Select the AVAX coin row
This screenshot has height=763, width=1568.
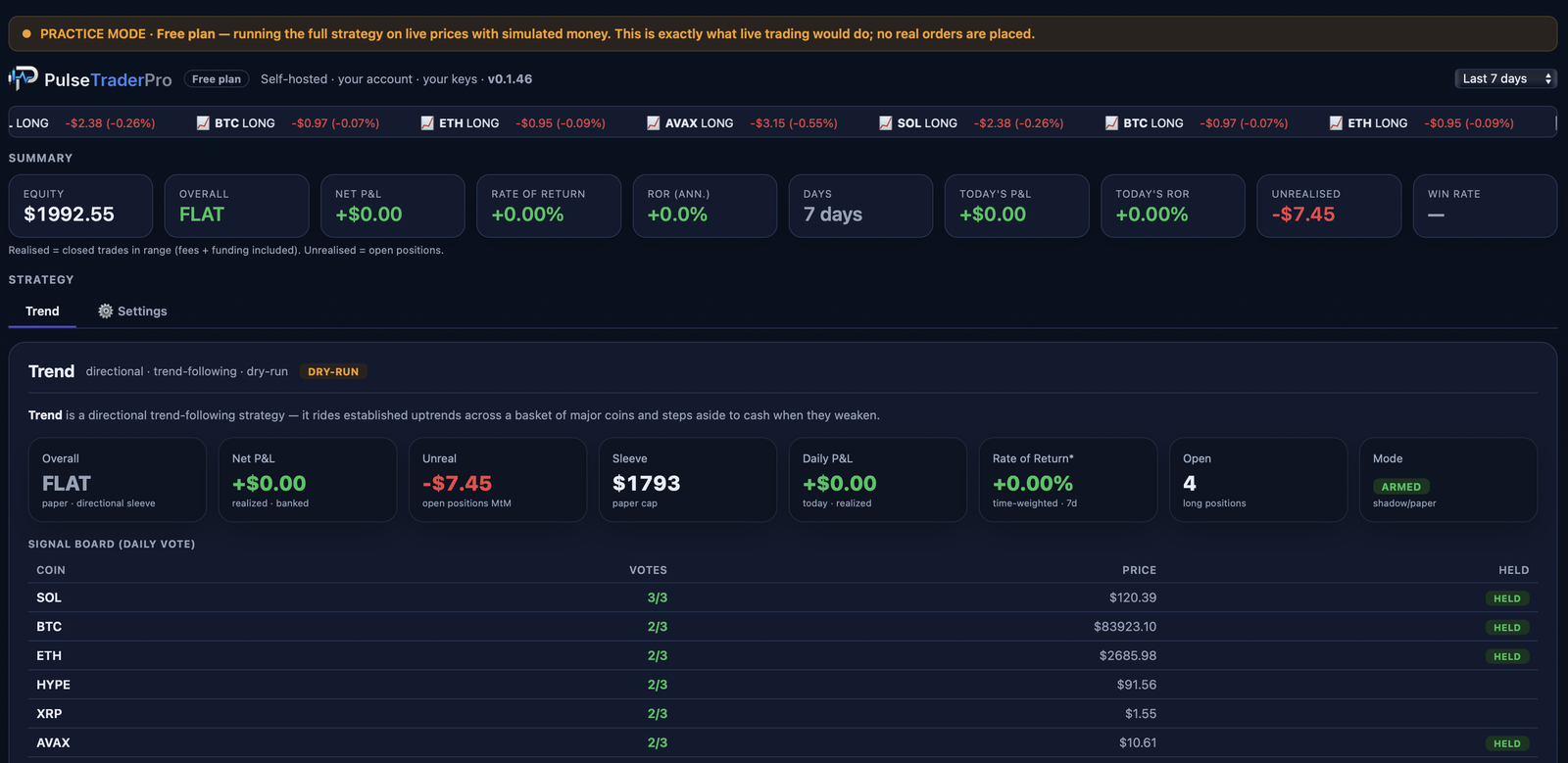(x=783, y=742)
